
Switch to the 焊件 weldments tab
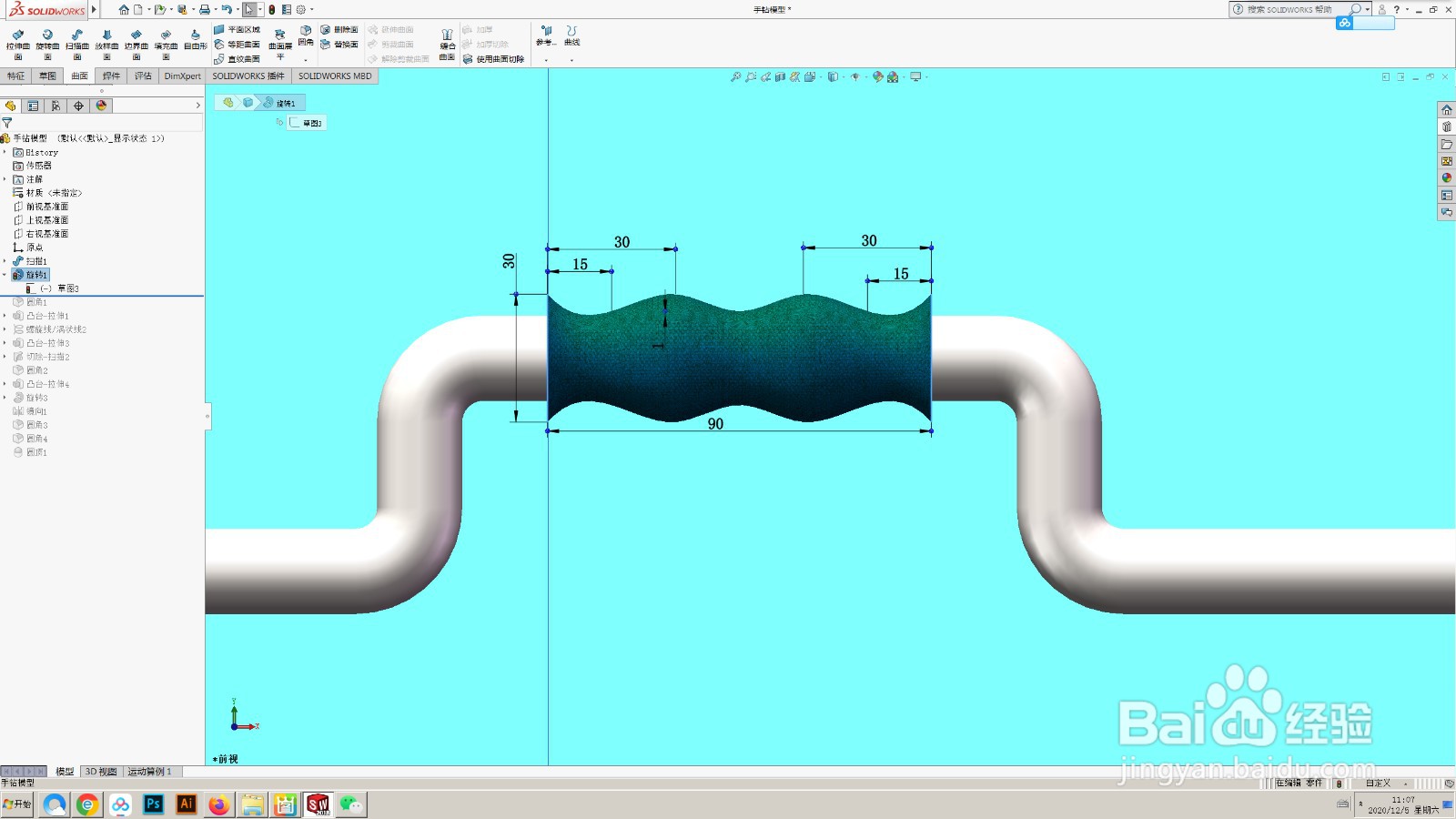point(111,76)
